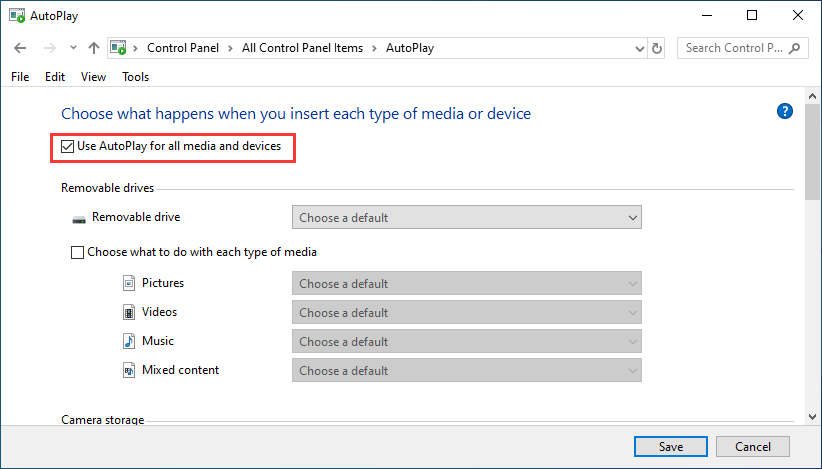Expand chevron after Control Panel breadcrumb
This screenshot has height=469, width=822.
[x=230, y=48]
